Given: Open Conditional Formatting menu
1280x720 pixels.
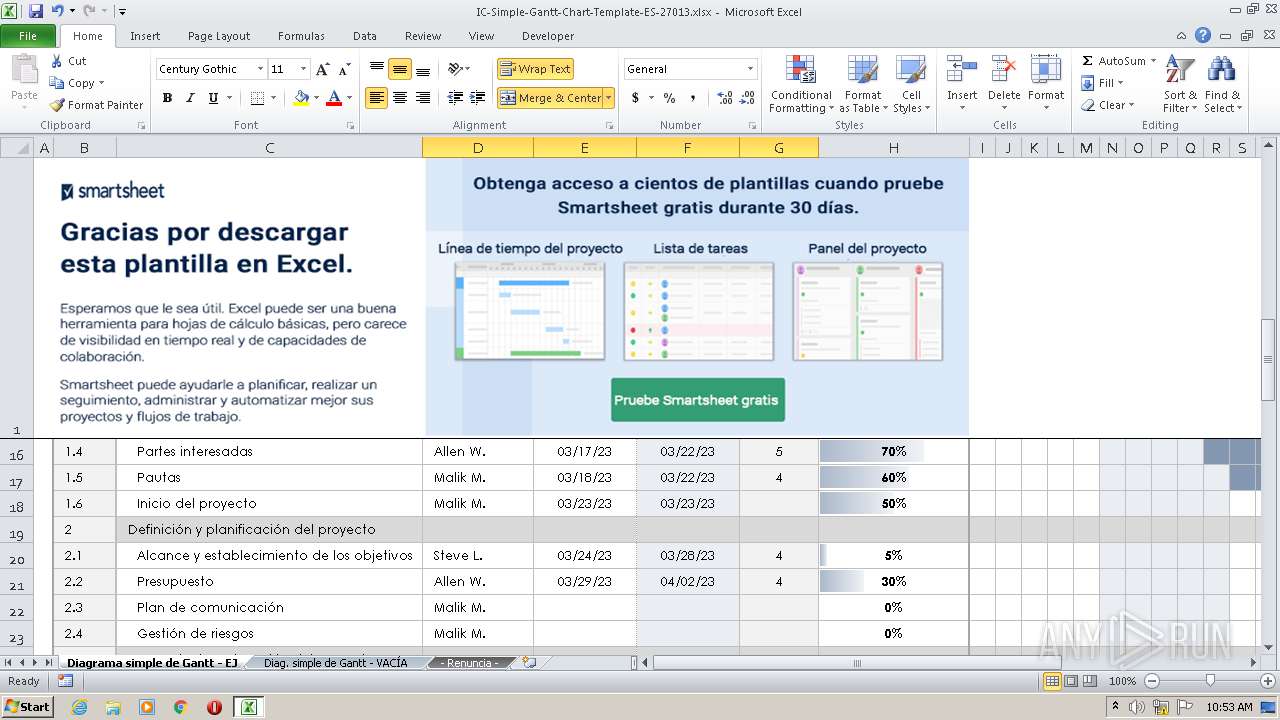Looking at the screenshot, I should coord(801,84).
